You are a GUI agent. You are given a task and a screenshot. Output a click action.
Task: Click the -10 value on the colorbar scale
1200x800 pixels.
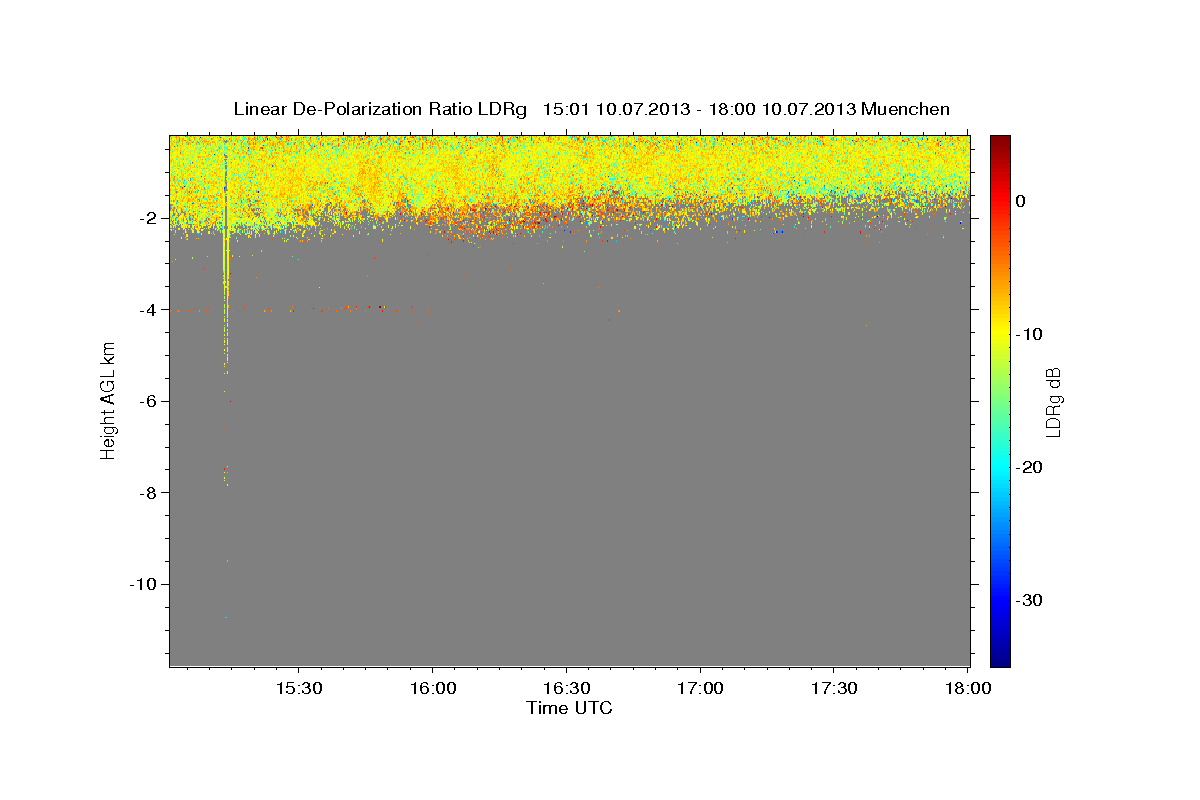1030,334
